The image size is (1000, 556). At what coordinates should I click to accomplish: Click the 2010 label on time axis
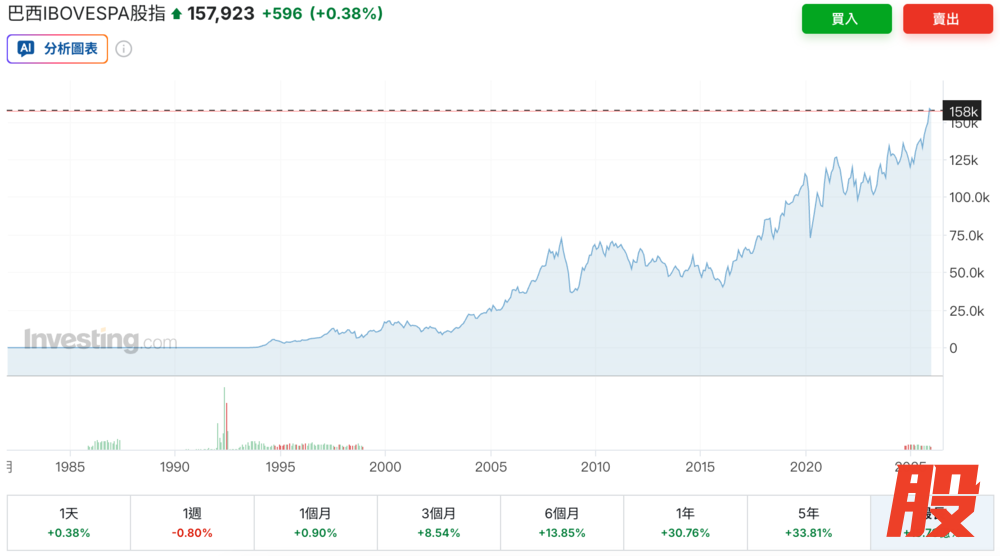595,467
